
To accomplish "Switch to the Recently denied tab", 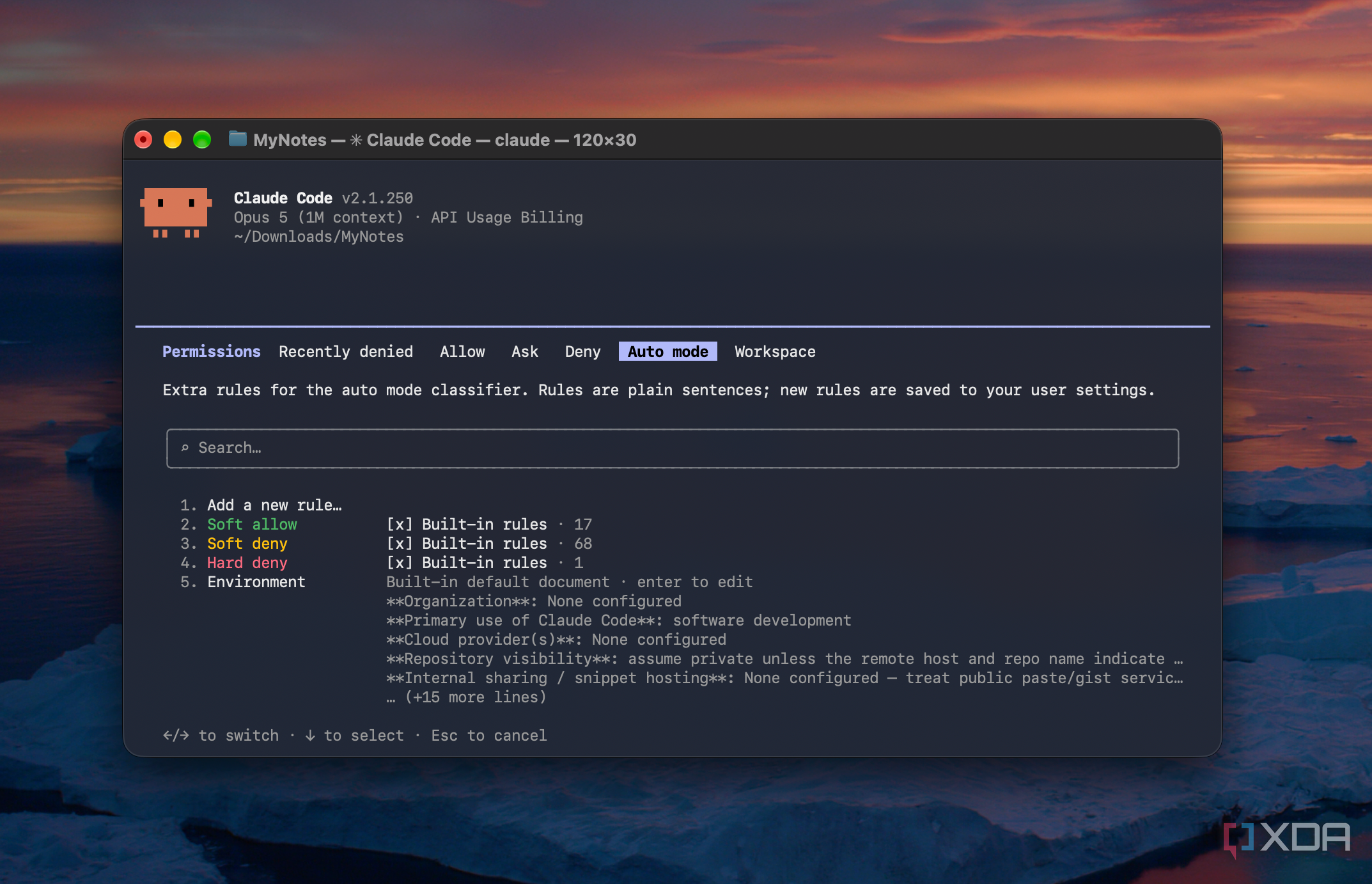I will pos(346,352).
